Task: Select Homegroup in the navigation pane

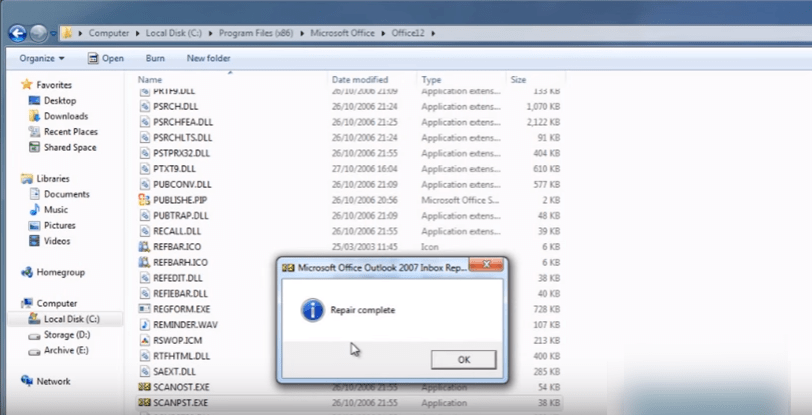Action: tap(53, 272)
